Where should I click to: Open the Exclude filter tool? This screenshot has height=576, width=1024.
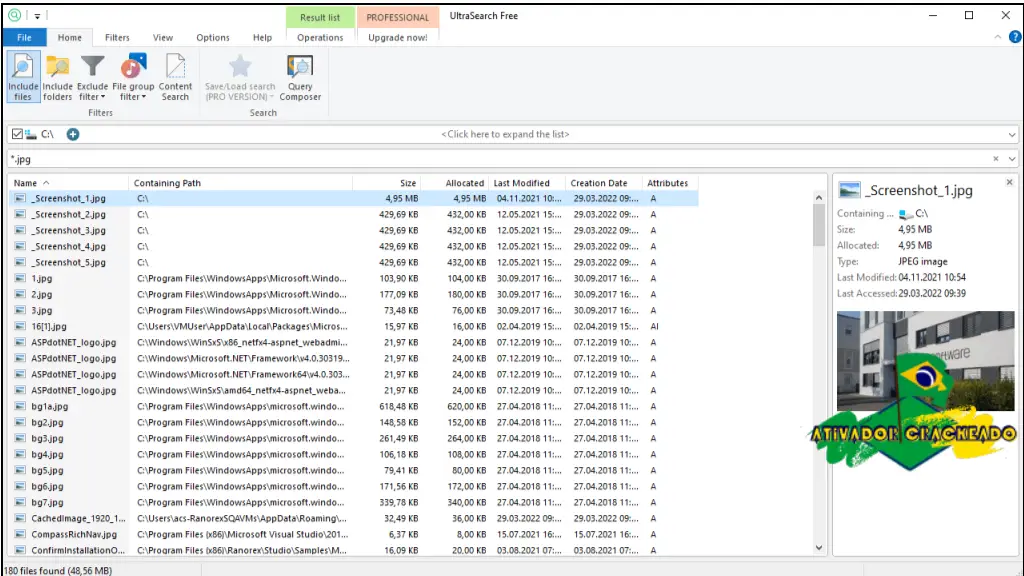pyautogui.click(x=92, y=77)
